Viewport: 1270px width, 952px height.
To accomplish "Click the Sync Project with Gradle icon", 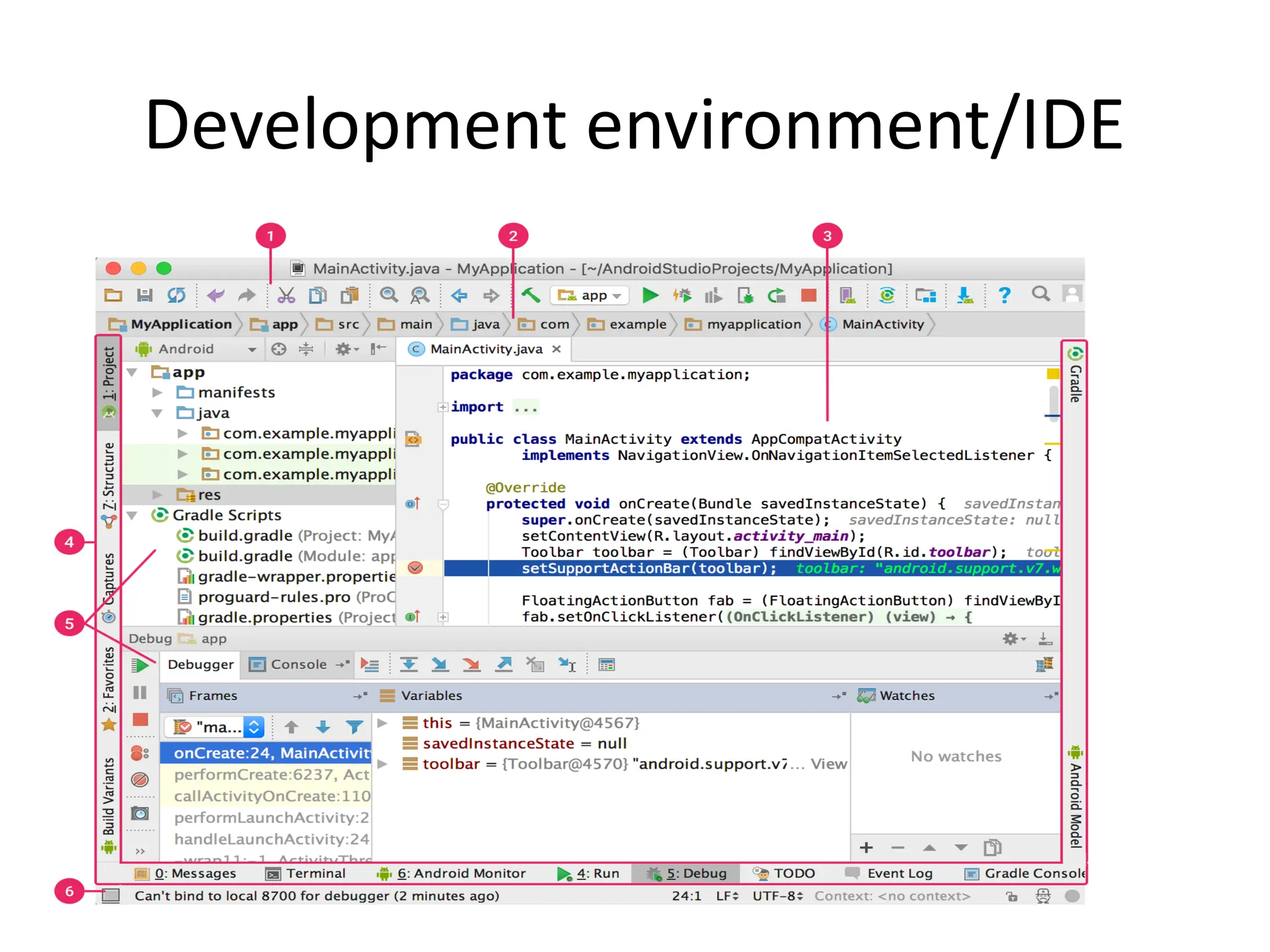I will coord(887,296).
